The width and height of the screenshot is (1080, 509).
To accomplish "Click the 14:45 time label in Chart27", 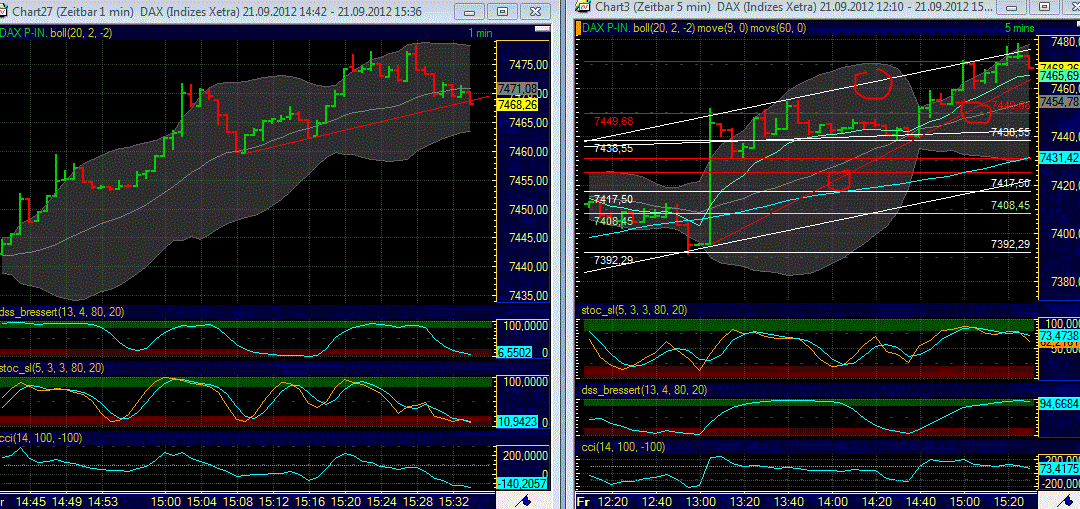I will click(x=30, y=501).
